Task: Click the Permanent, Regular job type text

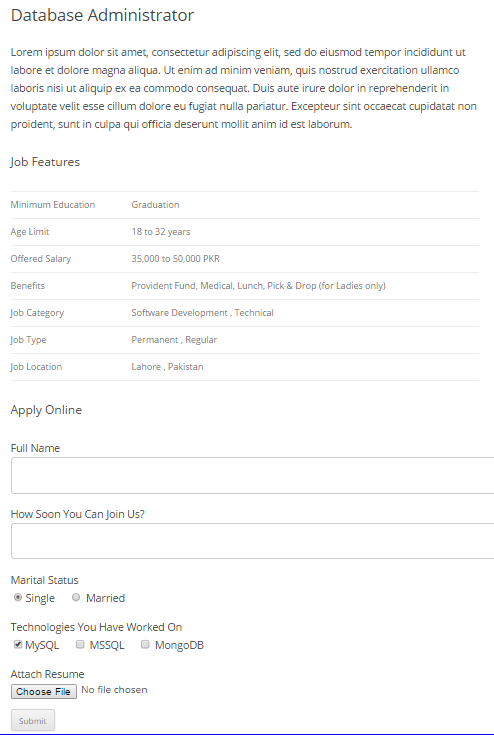Action: (x=174, y=340)
